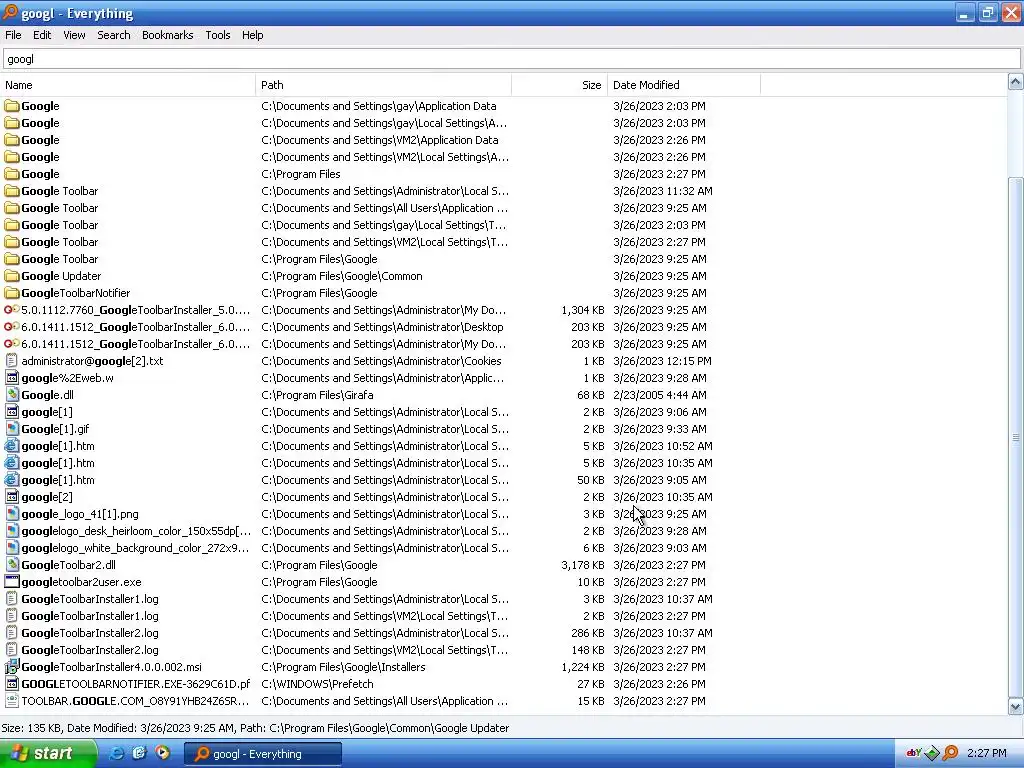Click the administrator@google[2].txt file icon
Screen dimensions: 1024x768
coord(12,361)
